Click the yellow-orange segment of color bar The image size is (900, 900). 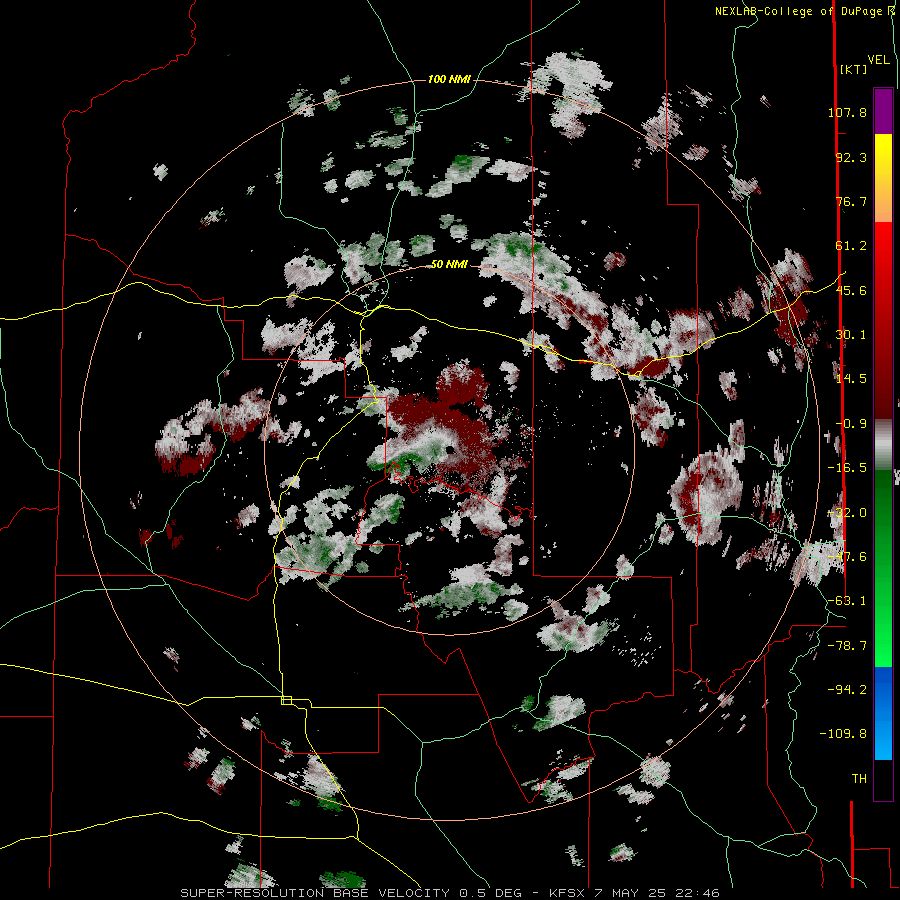(x=883, y=178)
